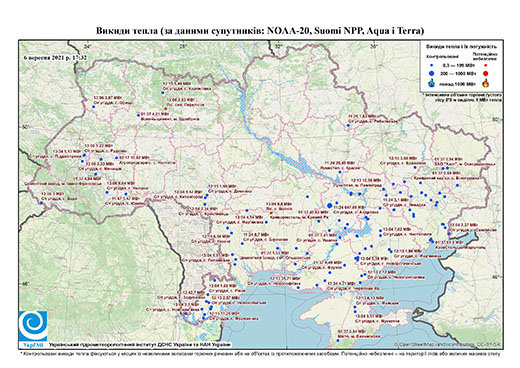520x368 pixels.
Task: Click the blue marker labeled 3.87 MW
Action: click(94, 107)
